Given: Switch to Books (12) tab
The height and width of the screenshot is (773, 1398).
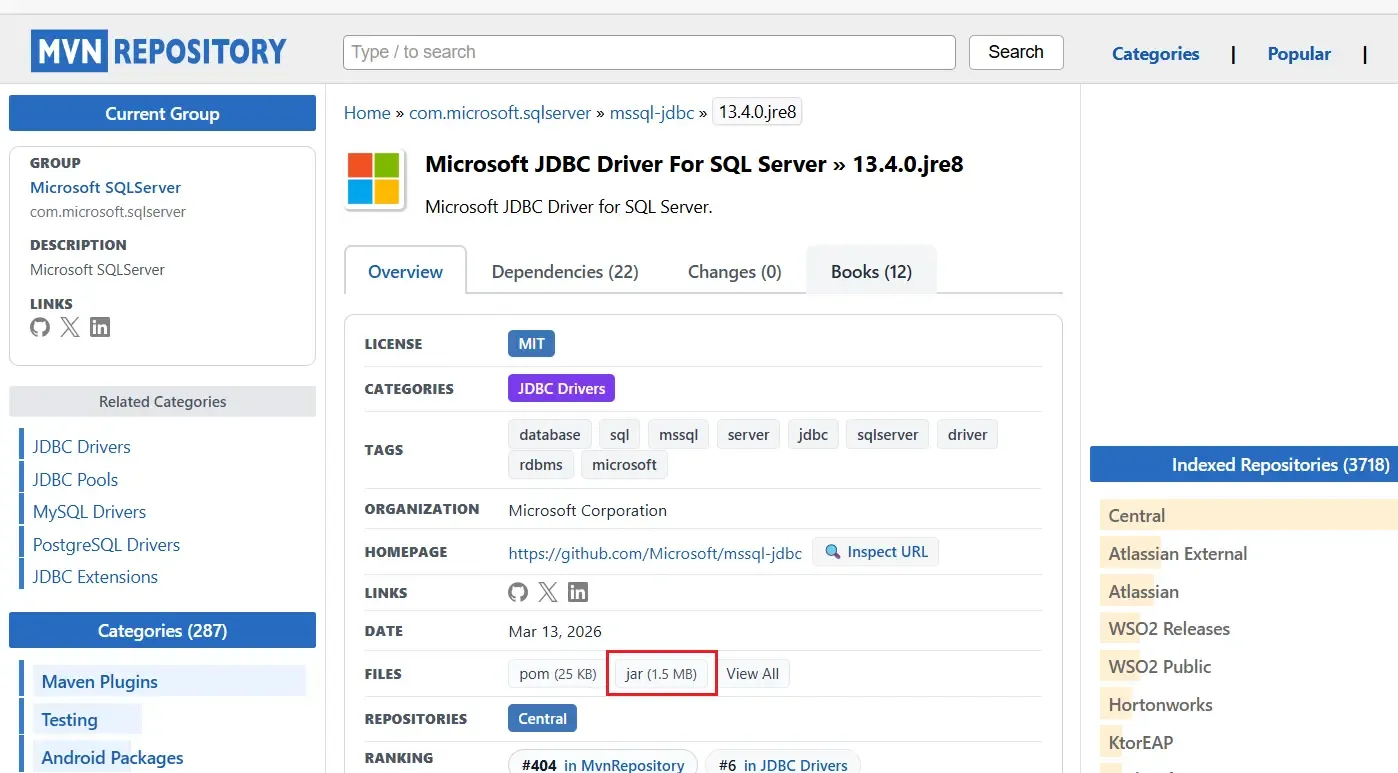Looking at the screenshot, I should tap(871, 271).
